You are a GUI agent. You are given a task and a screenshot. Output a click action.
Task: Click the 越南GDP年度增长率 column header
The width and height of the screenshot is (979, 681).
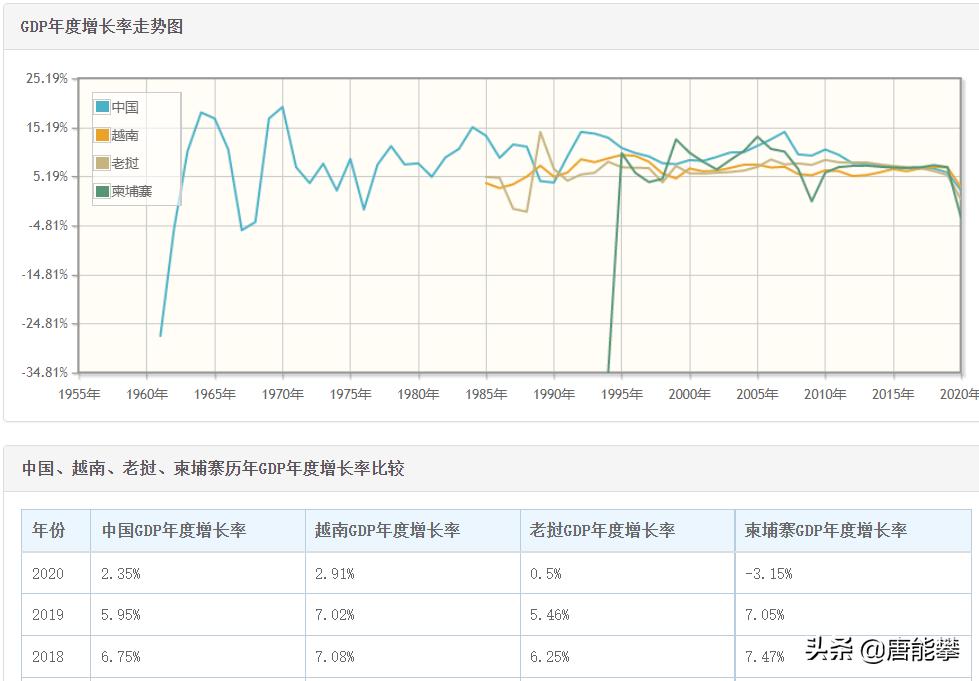click(388, 531)
